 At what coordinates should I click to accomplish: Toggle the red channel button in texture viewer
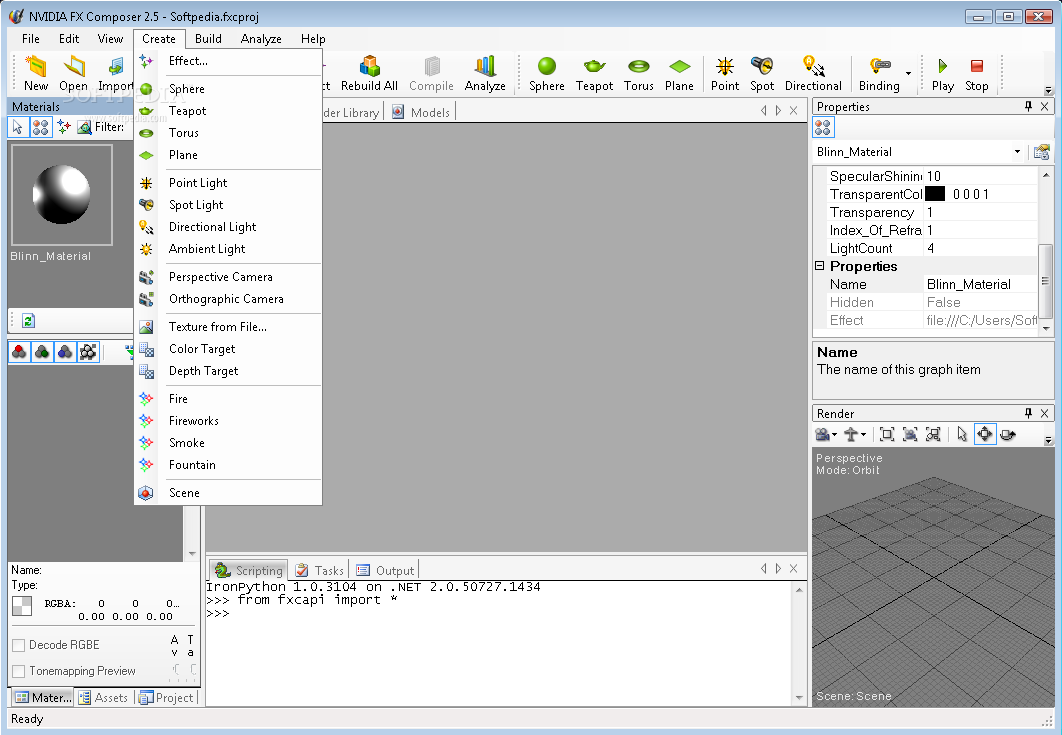tap(20, 352)
